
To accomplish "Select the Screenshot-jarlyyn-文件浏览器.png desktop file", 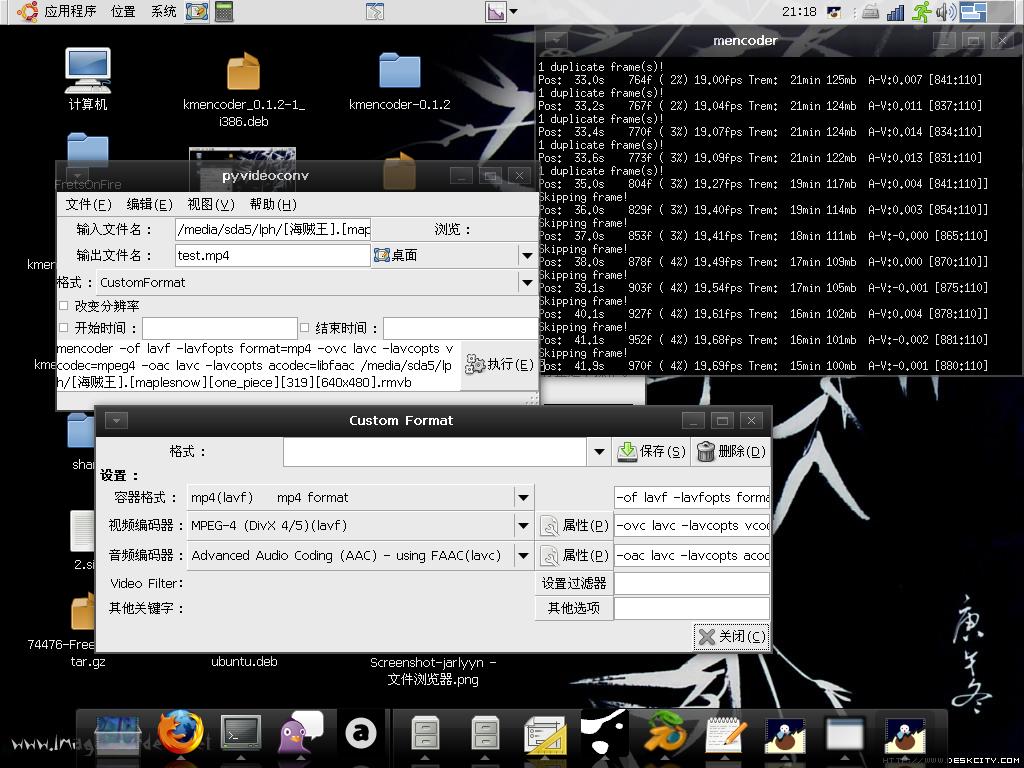I will click(433, 671).
